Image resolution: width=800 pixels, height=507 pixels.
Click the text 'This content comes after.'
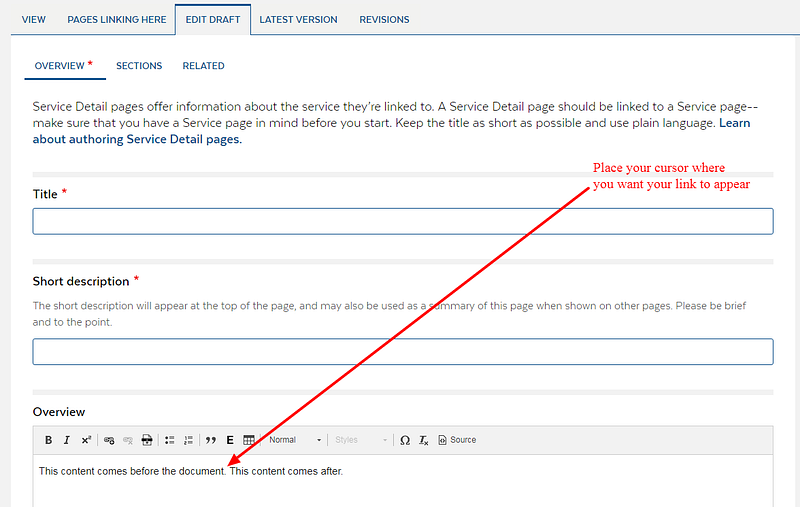coord(286,471)
